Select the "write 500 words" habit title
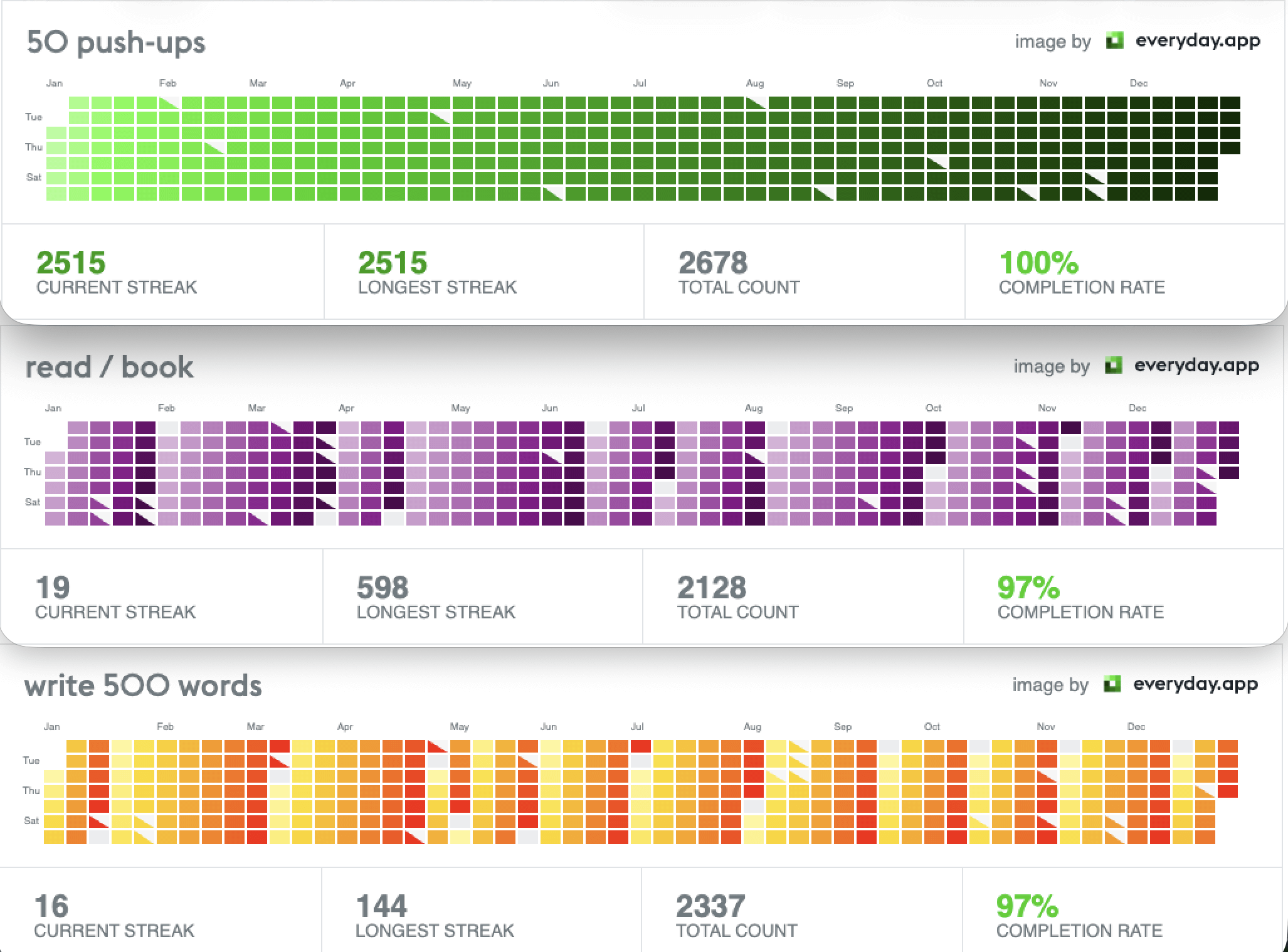The height and width of the screenshot is (952, 1288). [143, 685]
